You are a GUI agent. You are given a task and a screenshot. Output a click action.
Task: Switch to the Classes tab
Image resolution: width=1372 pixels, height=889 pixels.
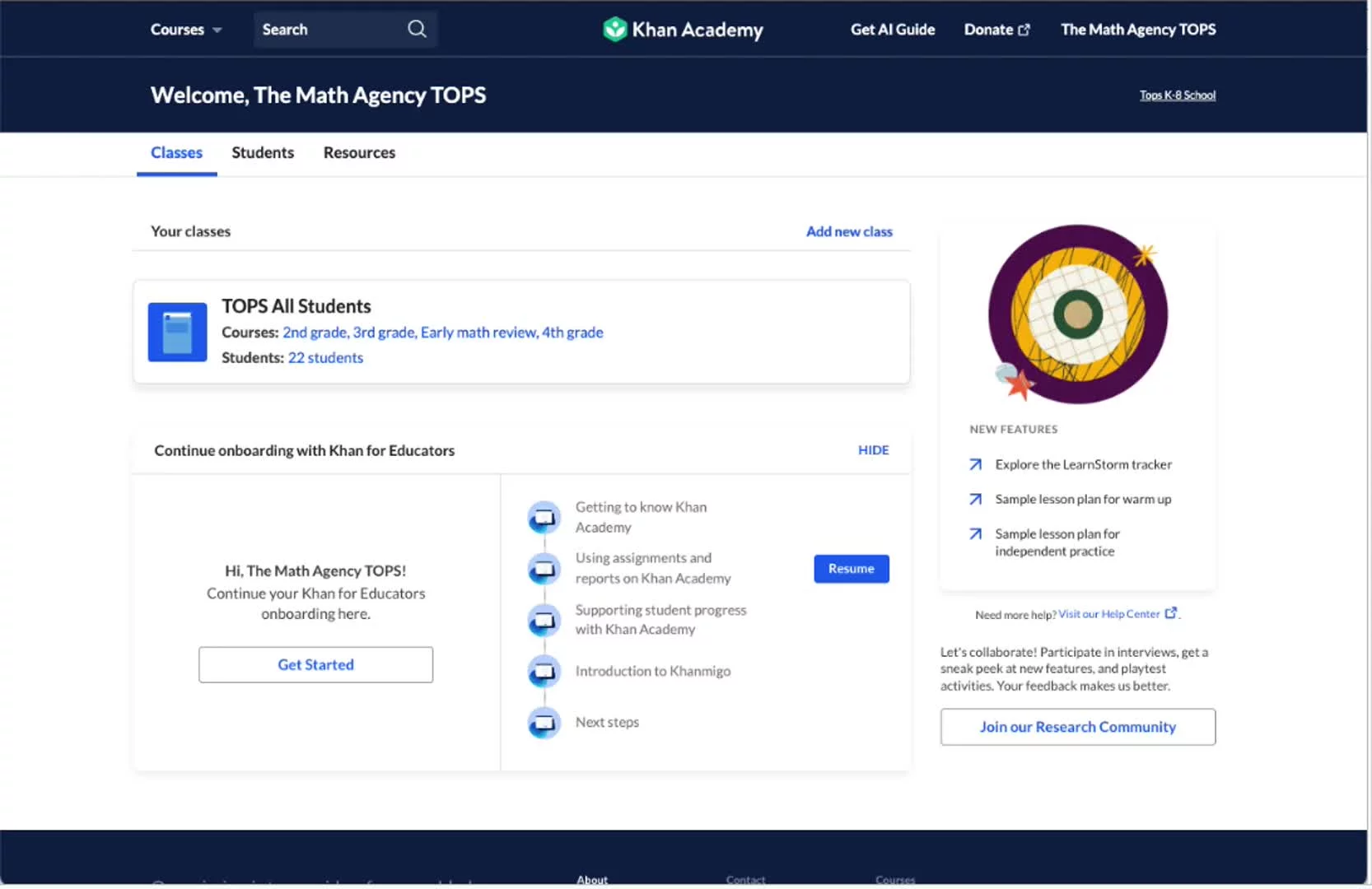pyautogui.click(x=176, y=152)
